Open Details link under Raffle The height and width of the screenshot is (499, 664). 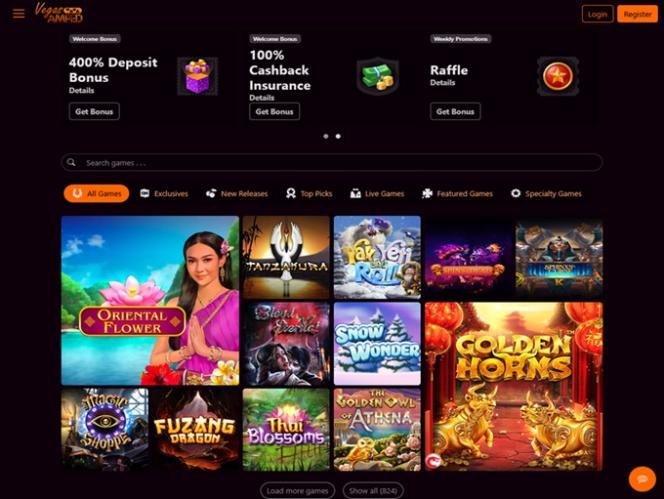click(x=443, y=83)
